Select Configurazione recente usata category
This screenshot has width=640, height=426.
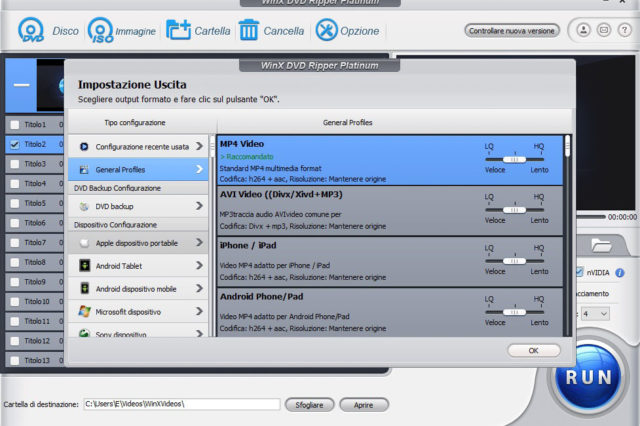[x=140, y=147]
